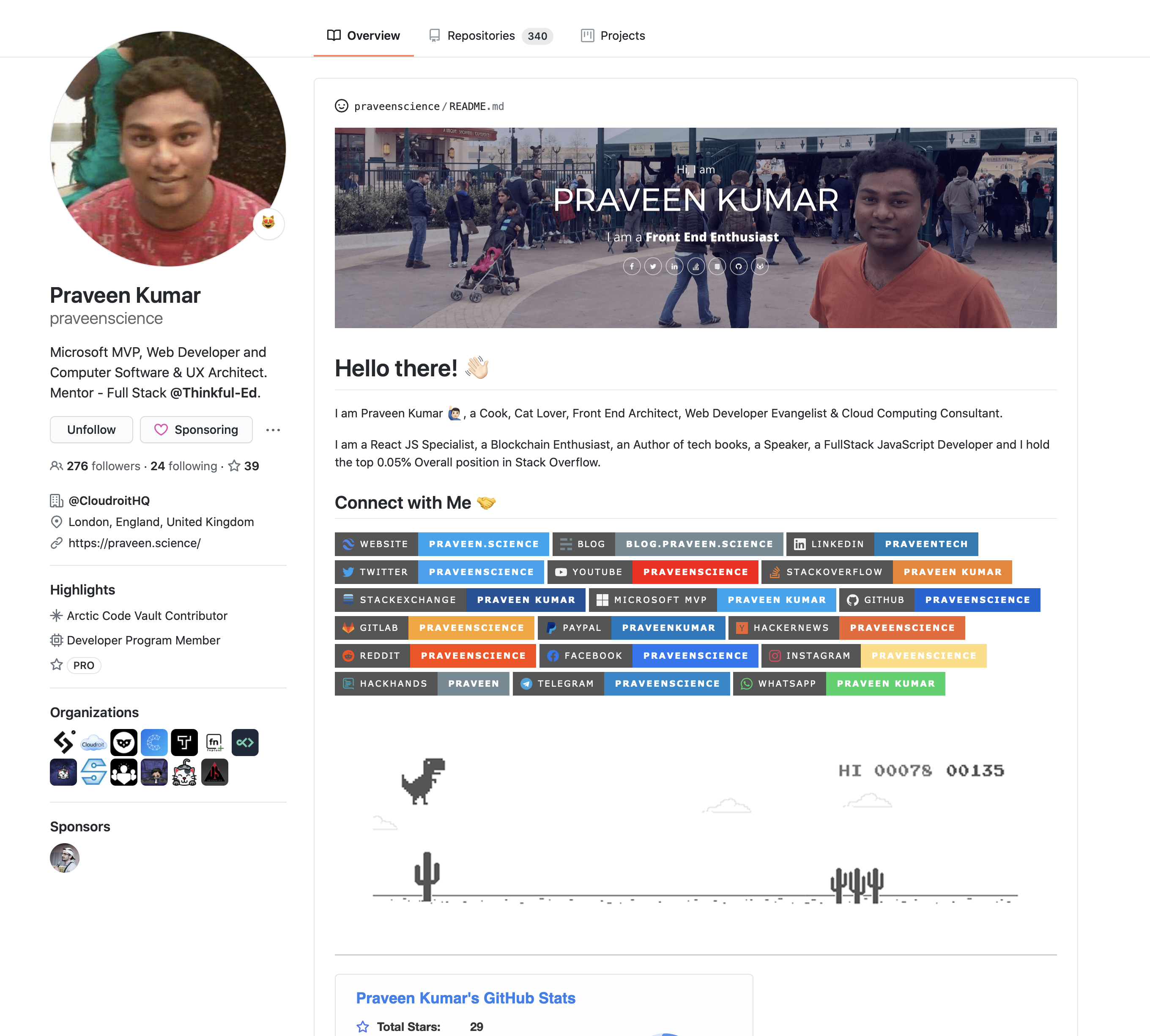The height and width of the screenshot is (1036, 1150).
Task: Click the Website praveen.science badge
Action: point(441,544)
